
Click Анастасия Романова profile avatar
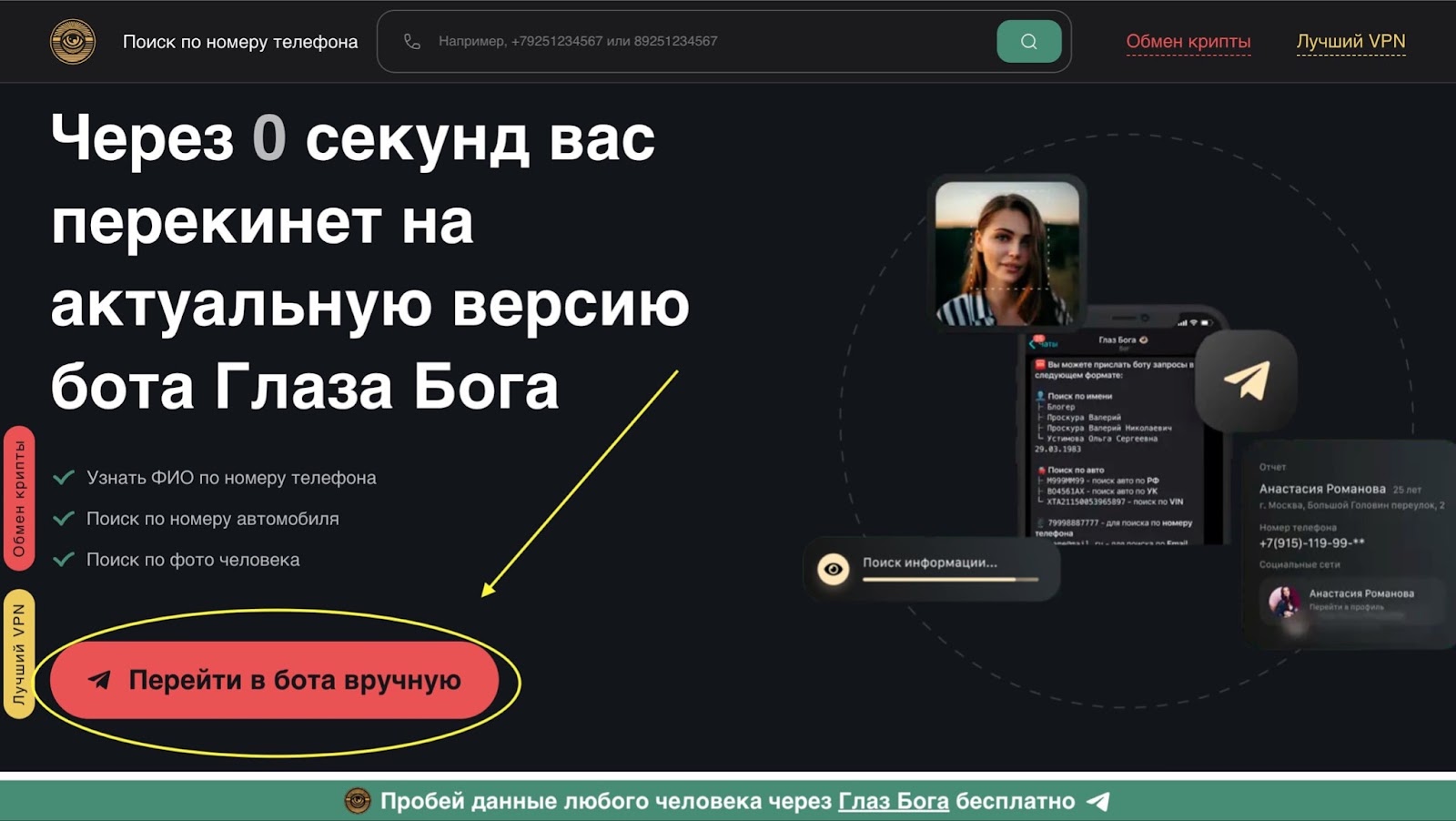1285,601
